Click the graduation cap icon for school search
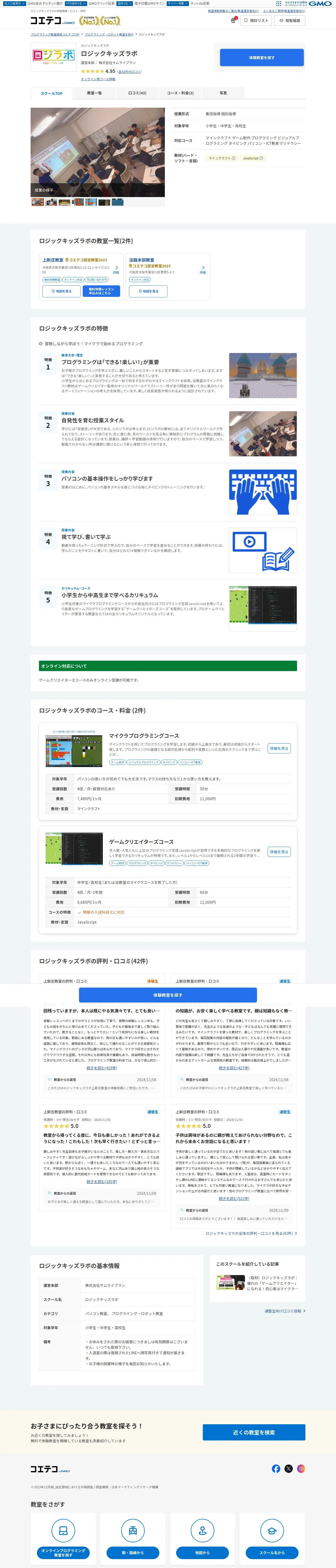 (272, 1530)
